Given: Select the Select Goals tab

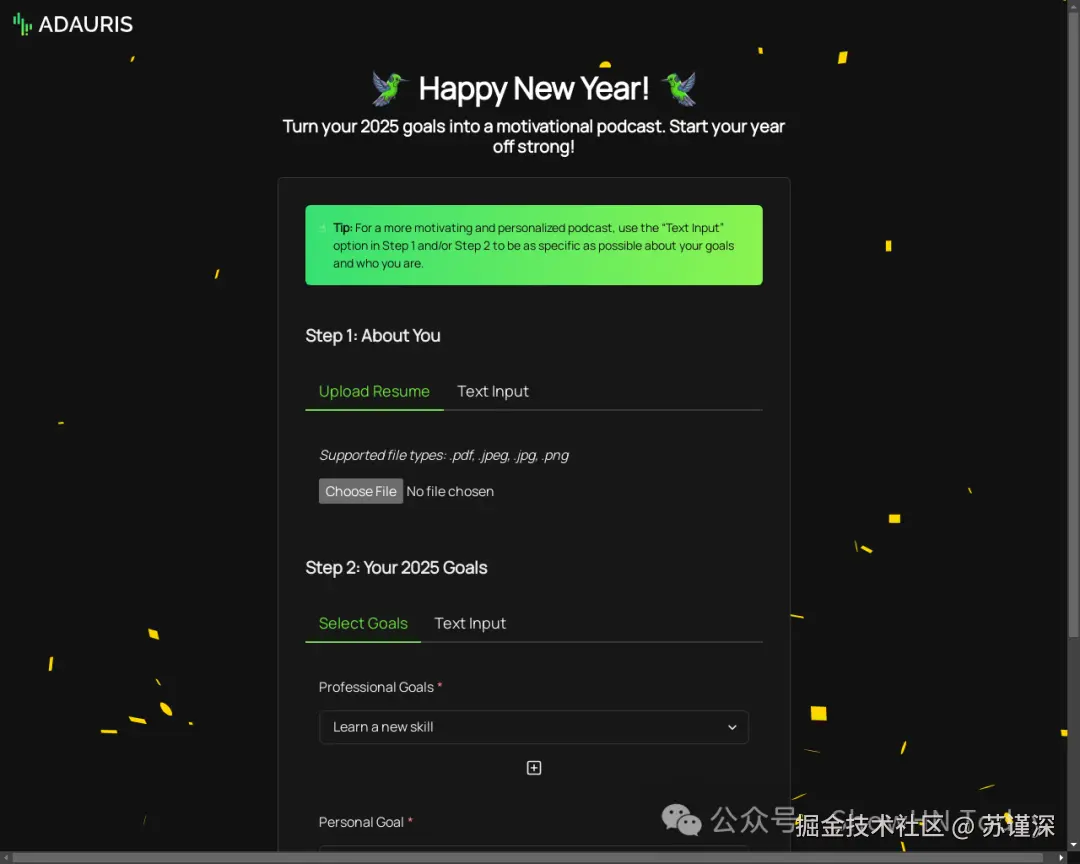Looking at the screenshot, I should coord(363,623).
